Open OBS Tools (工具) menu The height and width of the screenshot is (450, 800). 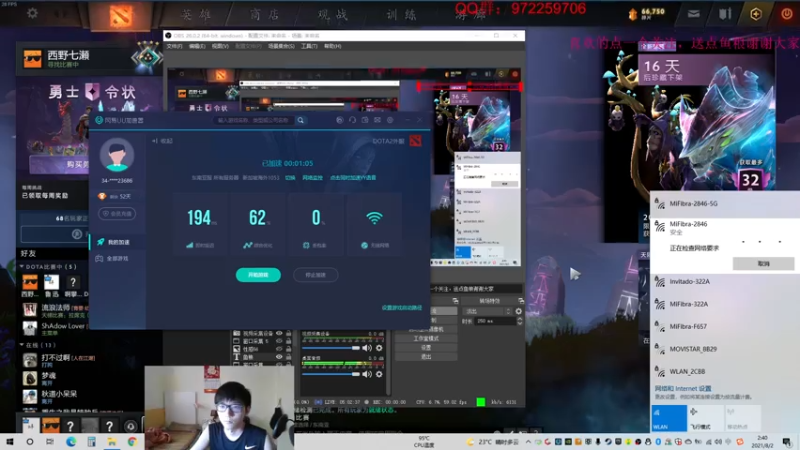pos(309,46)
